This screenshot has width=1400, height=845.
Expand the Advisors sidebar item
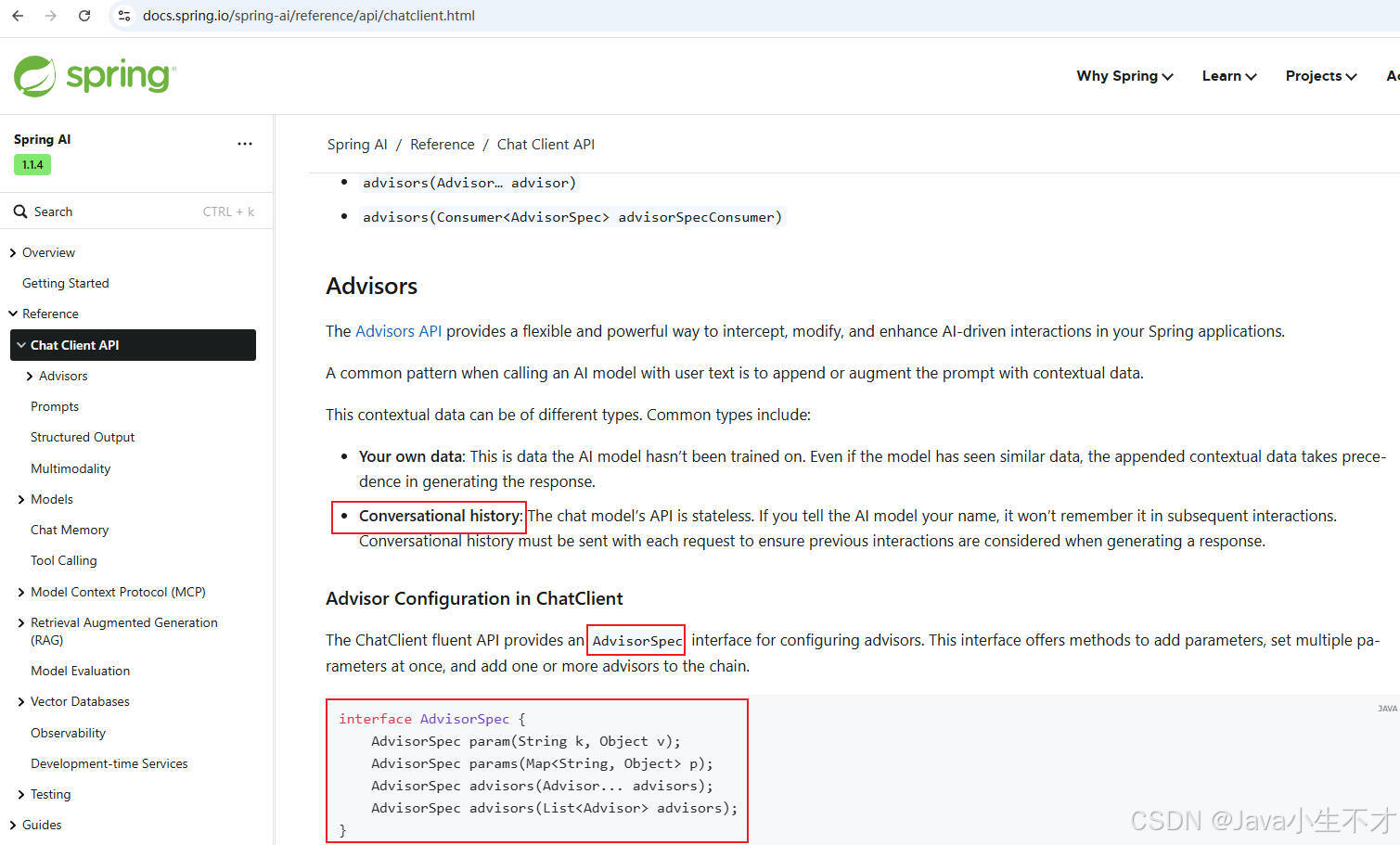[30, 376]
